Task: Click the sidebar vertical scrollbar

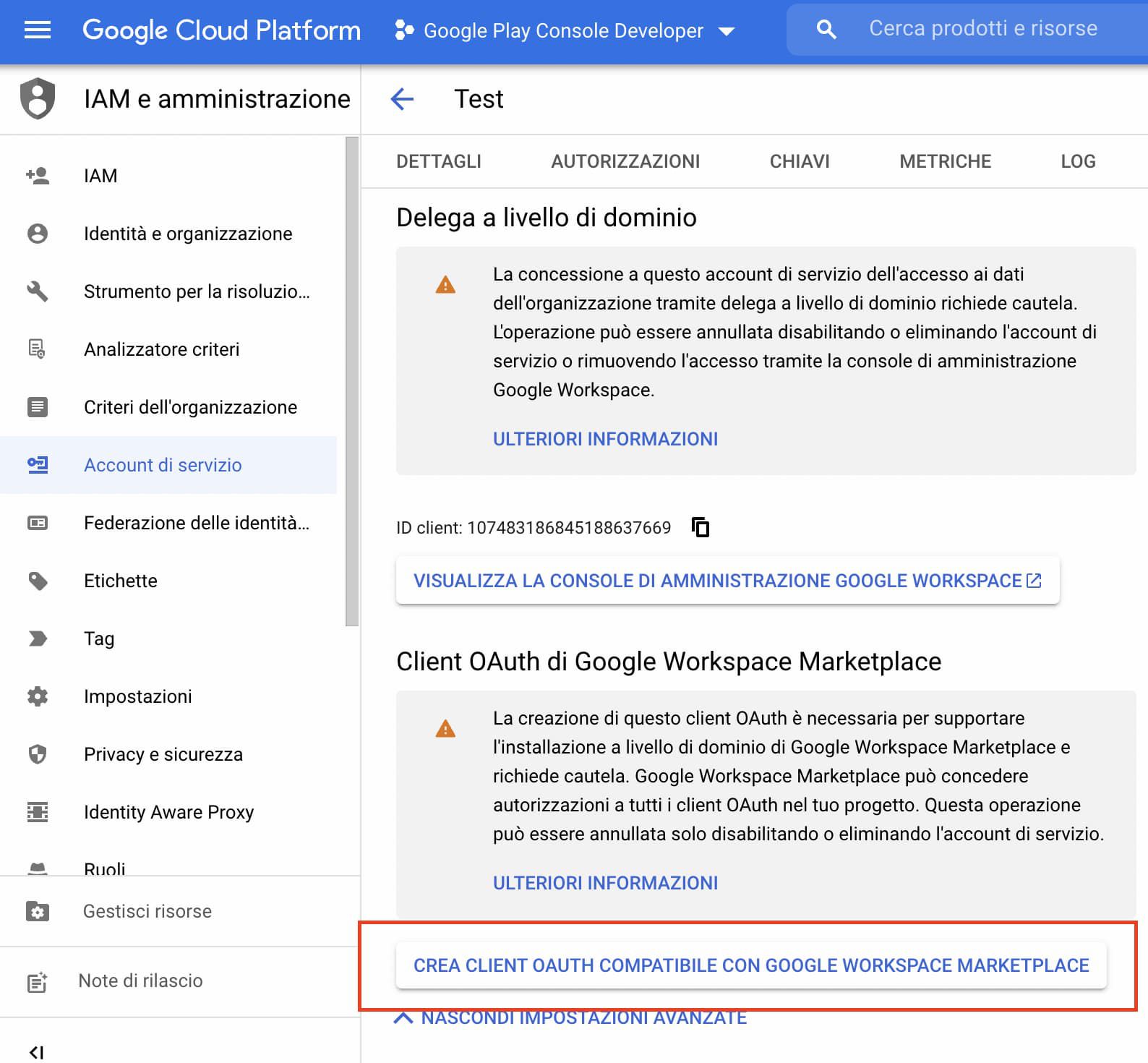Action: pyautogui.click(x=352, y=380)
